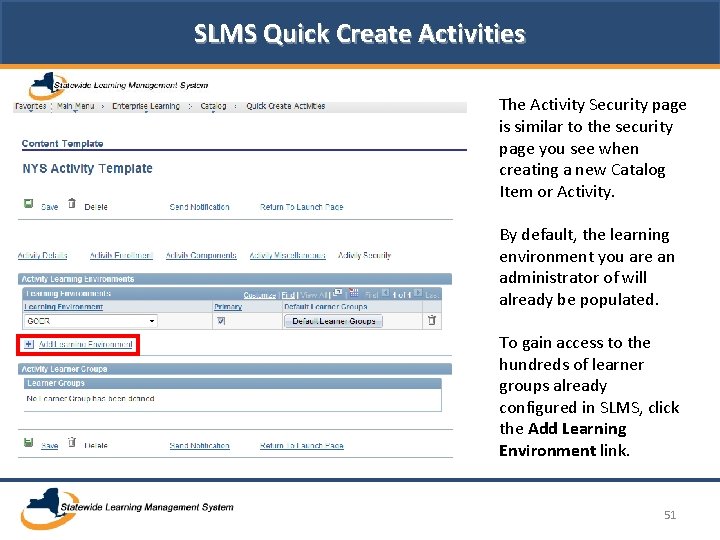Viewport: 720px width, 540px height.
Task: Sort by Learning Environment column header
Action: coord(63,306)
